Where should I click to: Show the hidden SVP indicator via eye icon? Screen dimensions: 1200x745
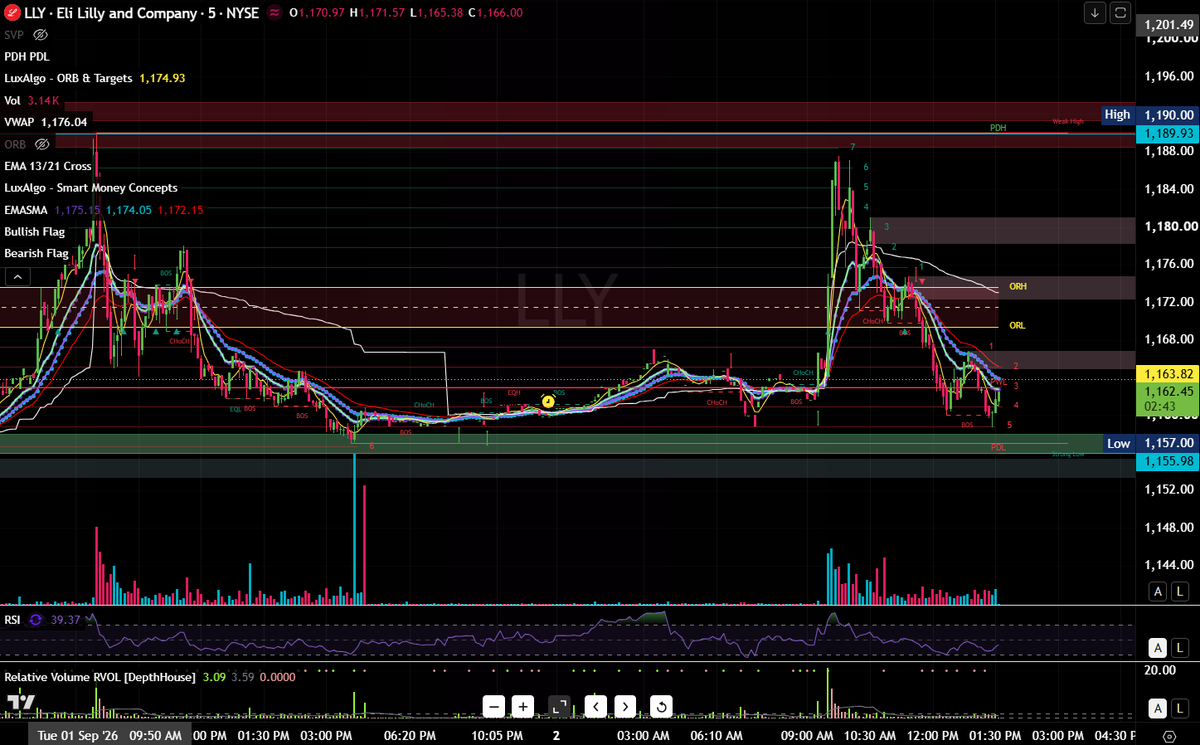[41, 35]
